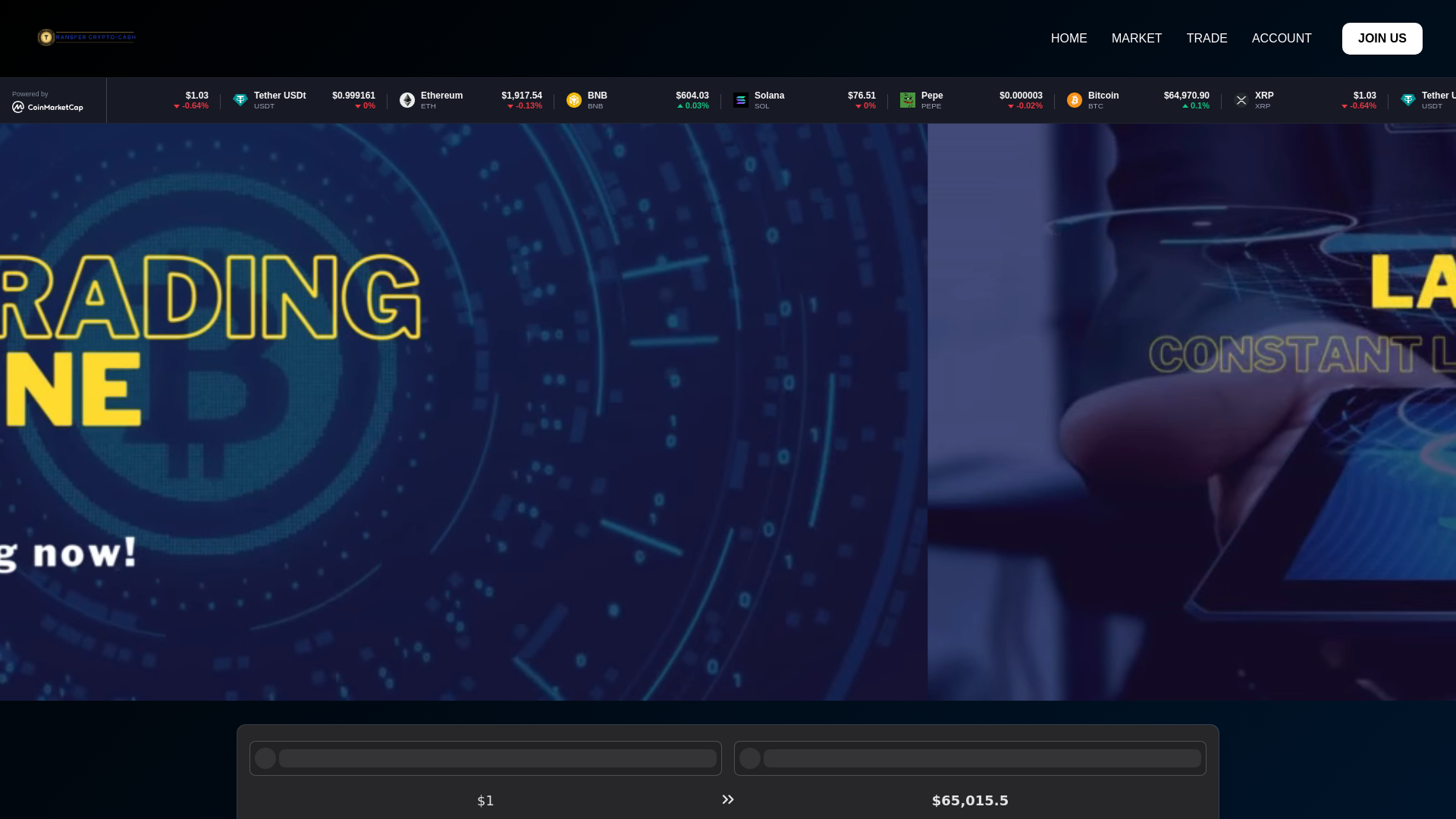Click the converter field above $1

tap(485, 758)
